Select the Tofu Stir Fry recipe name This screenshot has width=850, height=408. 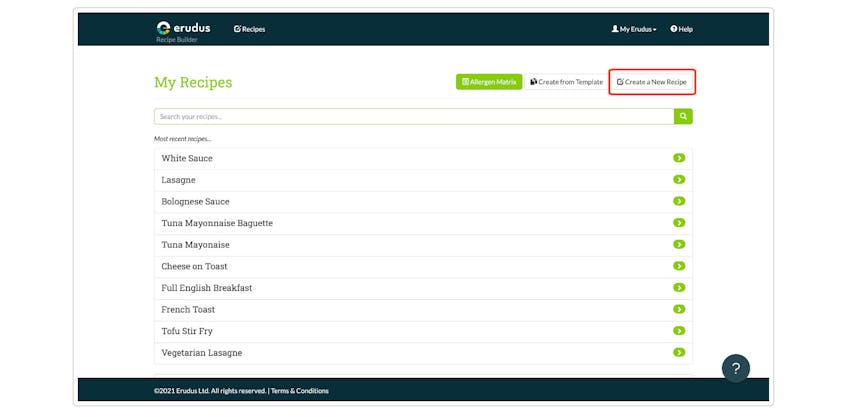click(x=187, y=331)
